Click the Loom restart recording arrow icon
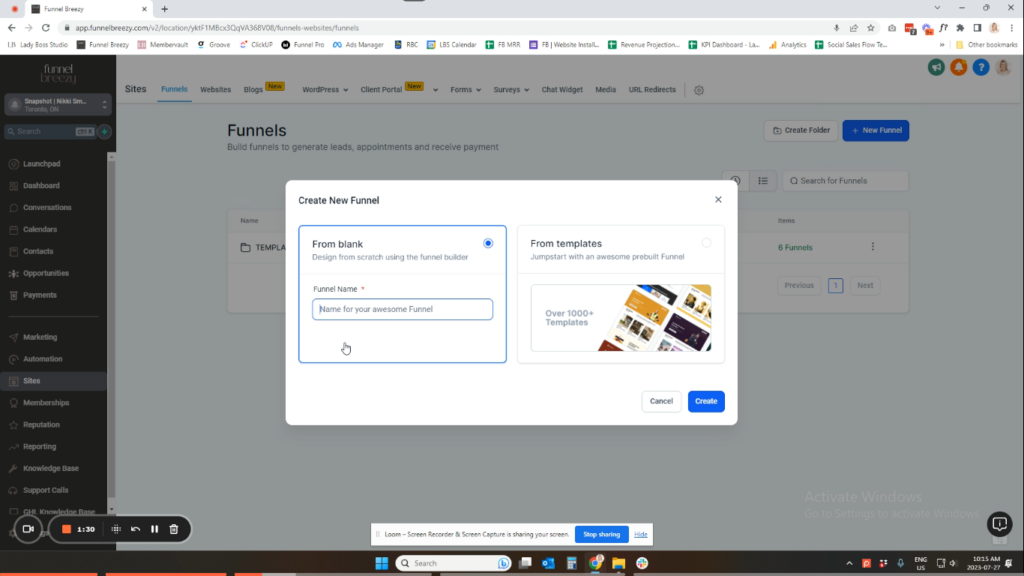The width and height of the screenshot is (1024, 576). pyautogui.click(x=135, y=529)
